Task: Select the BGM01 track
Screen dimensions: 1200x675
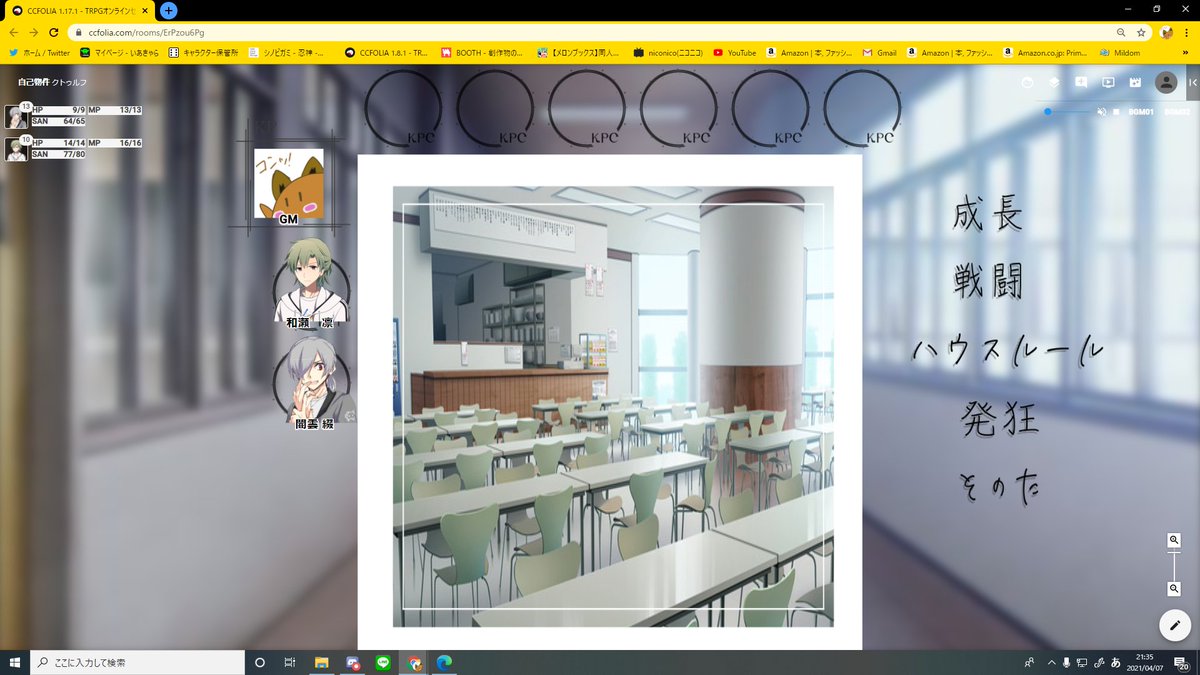Action: point(1141,112)
